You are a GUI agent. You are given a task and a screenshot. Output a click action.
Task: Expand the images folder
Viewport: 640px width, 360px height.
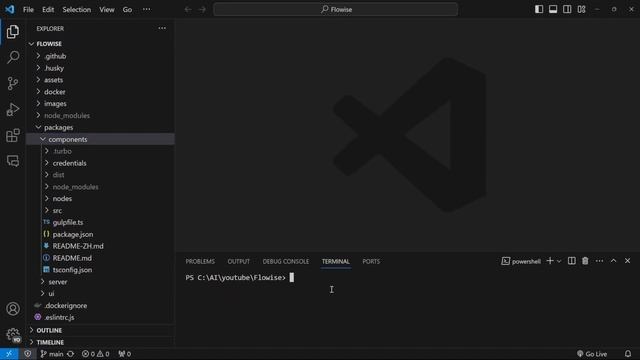pos(101,103)
